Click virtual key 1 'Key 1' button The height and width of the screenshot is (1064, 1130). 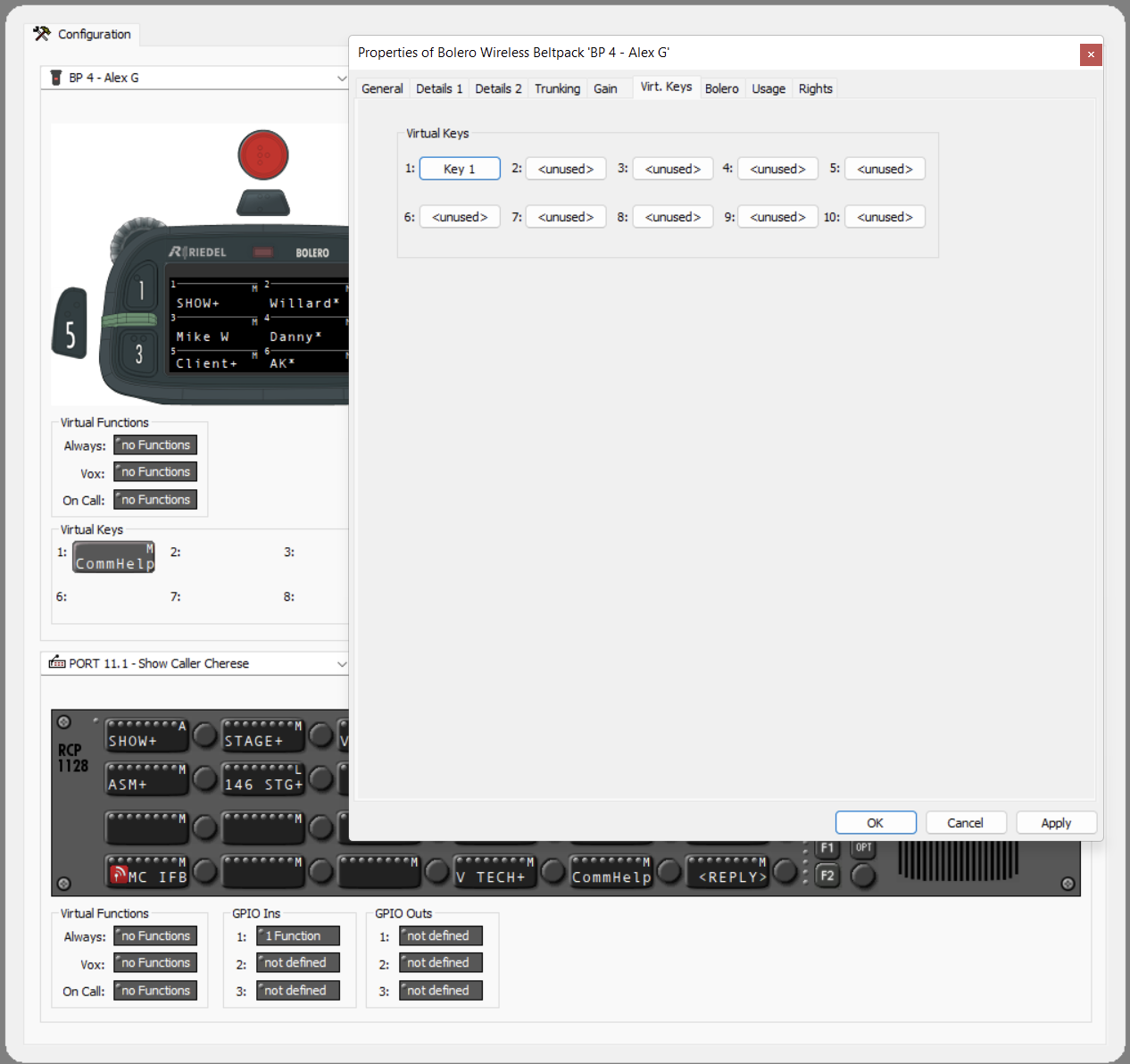(460, 169)
